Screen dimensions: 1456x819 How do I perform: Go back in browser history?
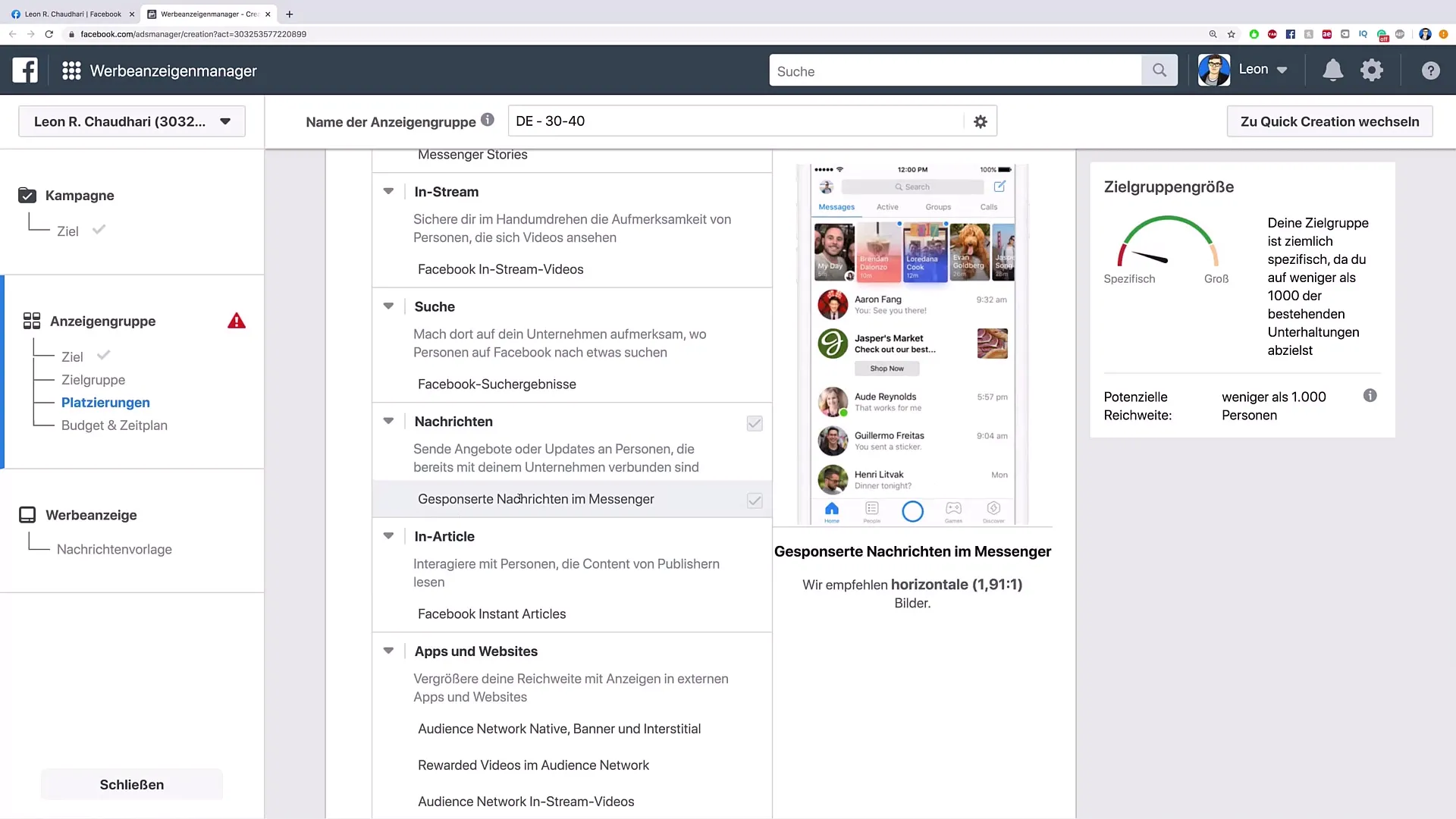[13, 34]
